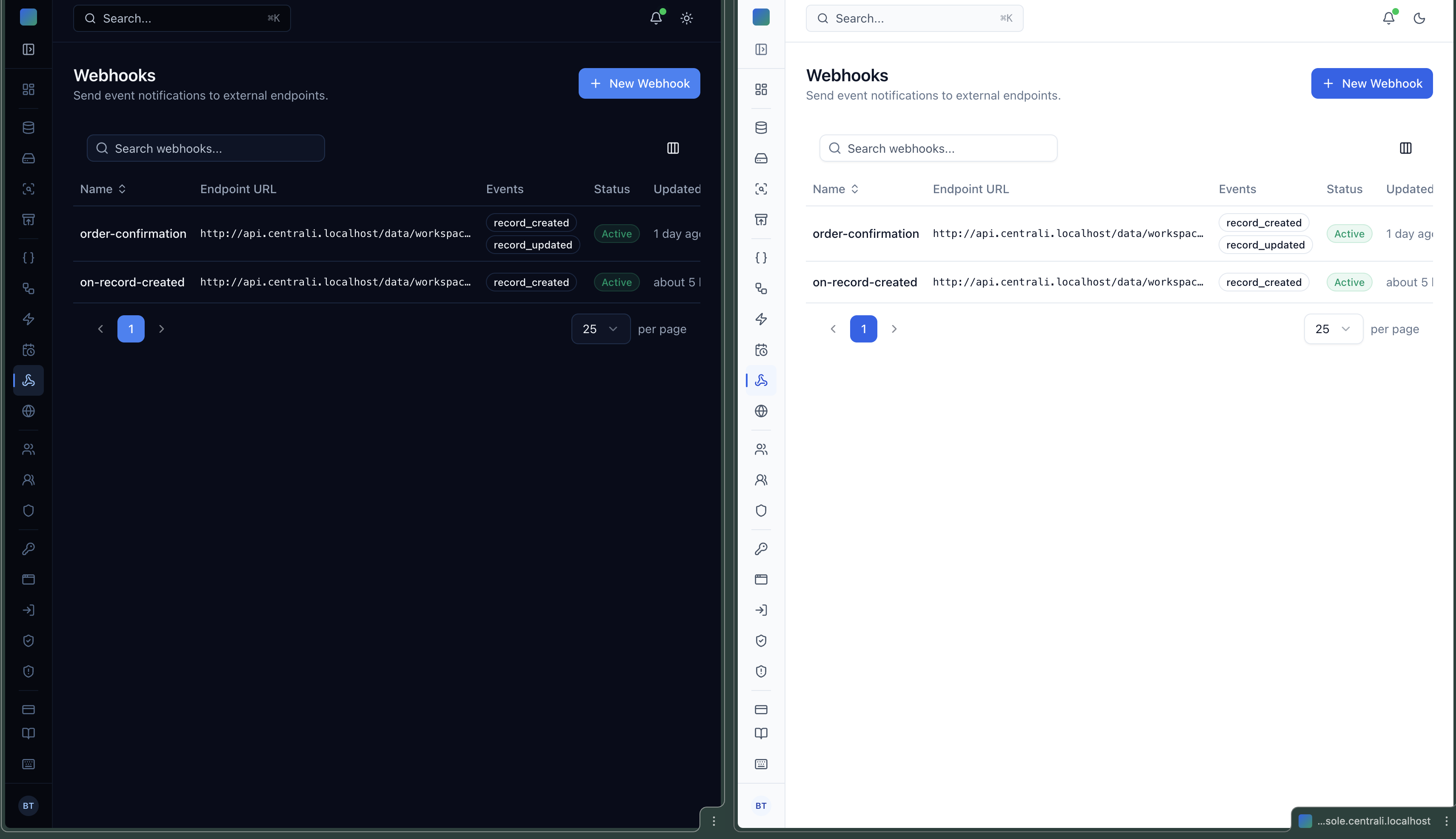The width and height of the screenshot is (1456, 839).
Task: Select the lightning bolt icon in dark sidebar
Action: (28, 319)
